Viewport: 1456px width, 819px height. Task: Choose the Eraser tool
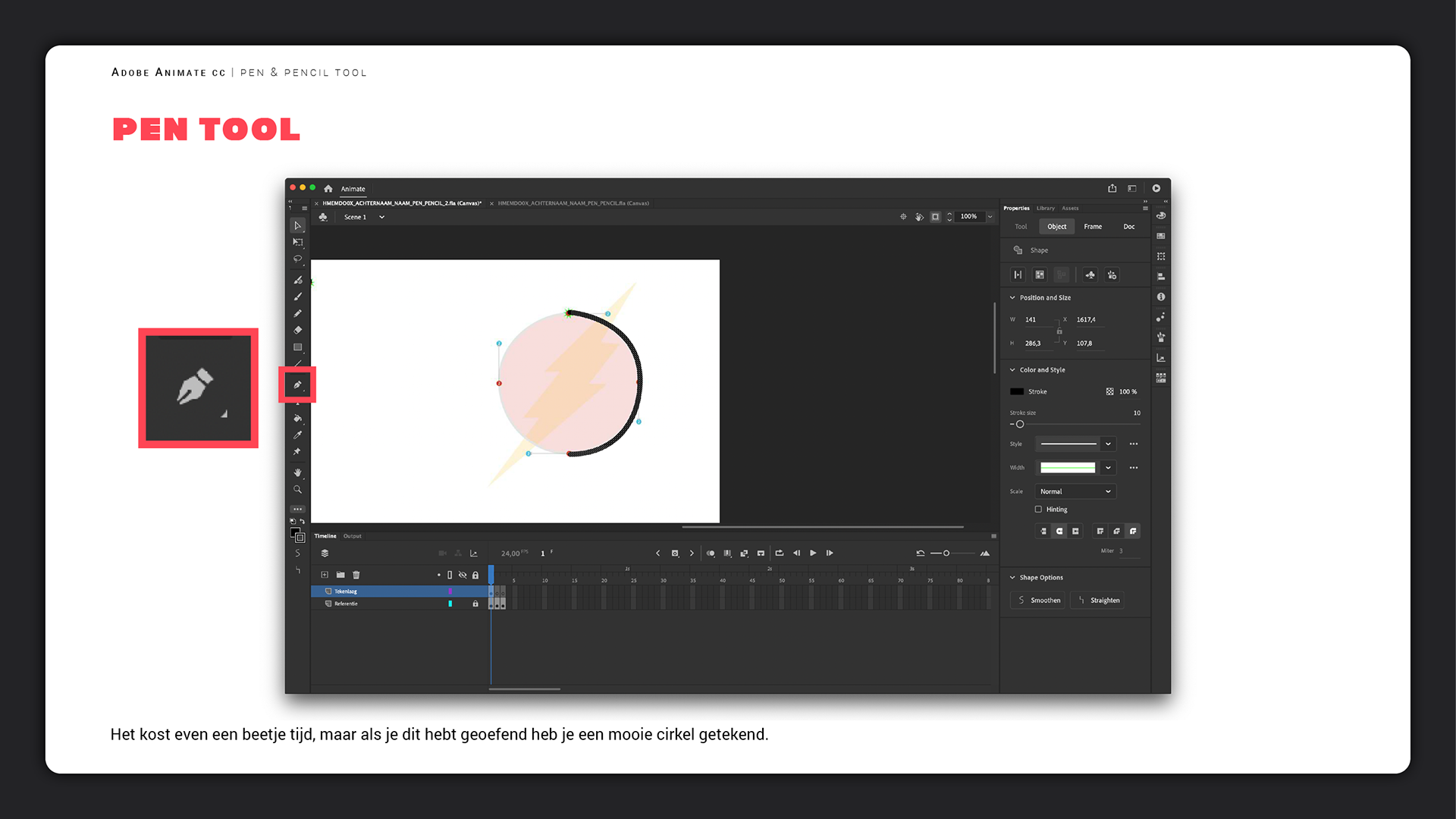tap(297, 331)
